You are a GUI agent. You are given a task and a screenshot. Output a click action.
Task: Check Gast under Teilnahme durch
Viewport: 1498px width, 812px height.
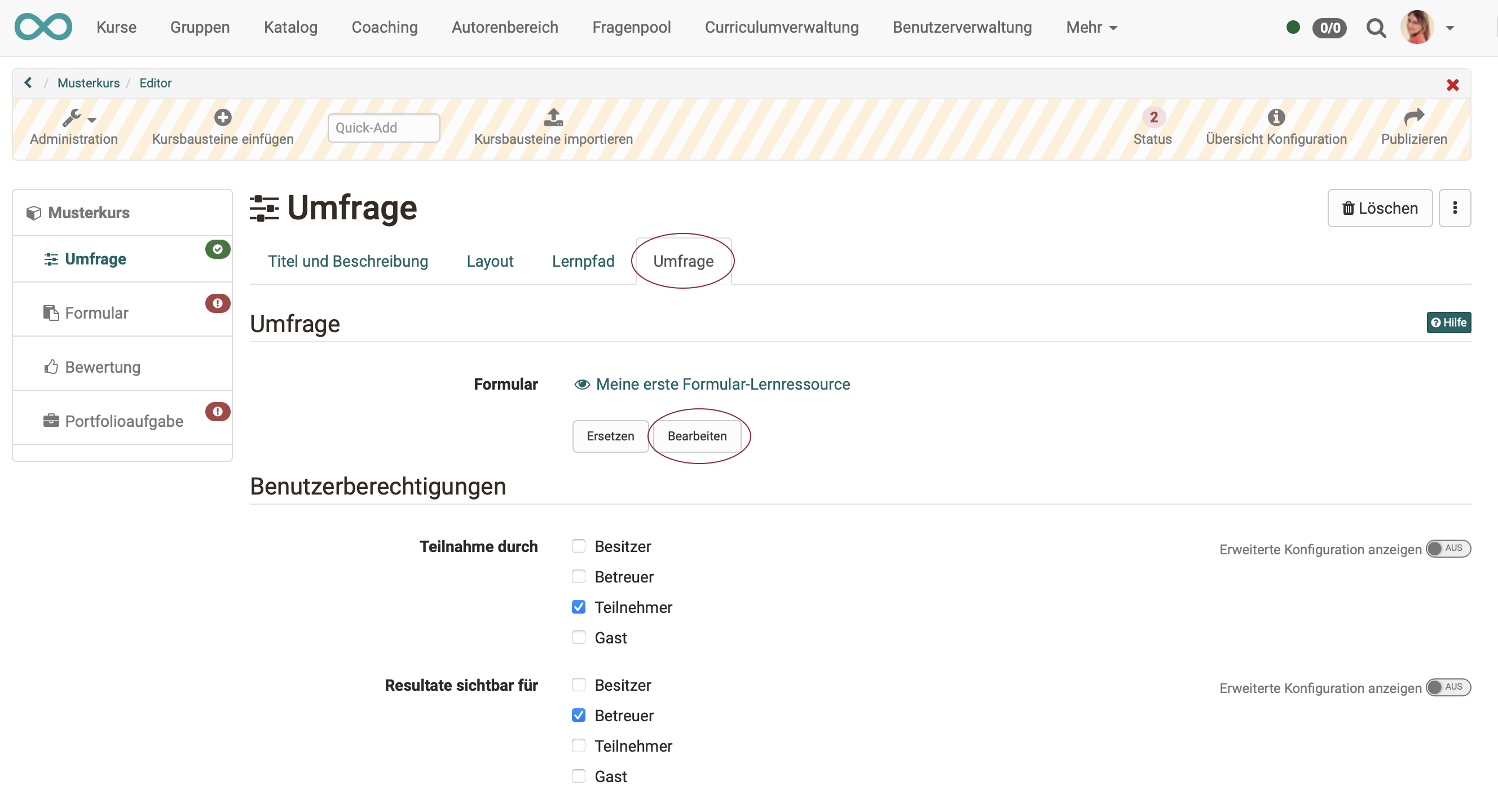(579, 637)
